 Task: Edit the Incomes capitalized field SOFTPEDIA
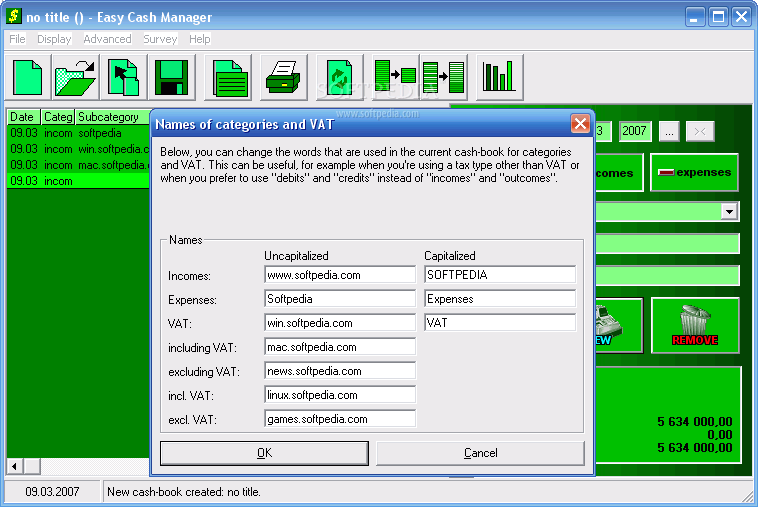pyautogui.click(x=500, y=275)
